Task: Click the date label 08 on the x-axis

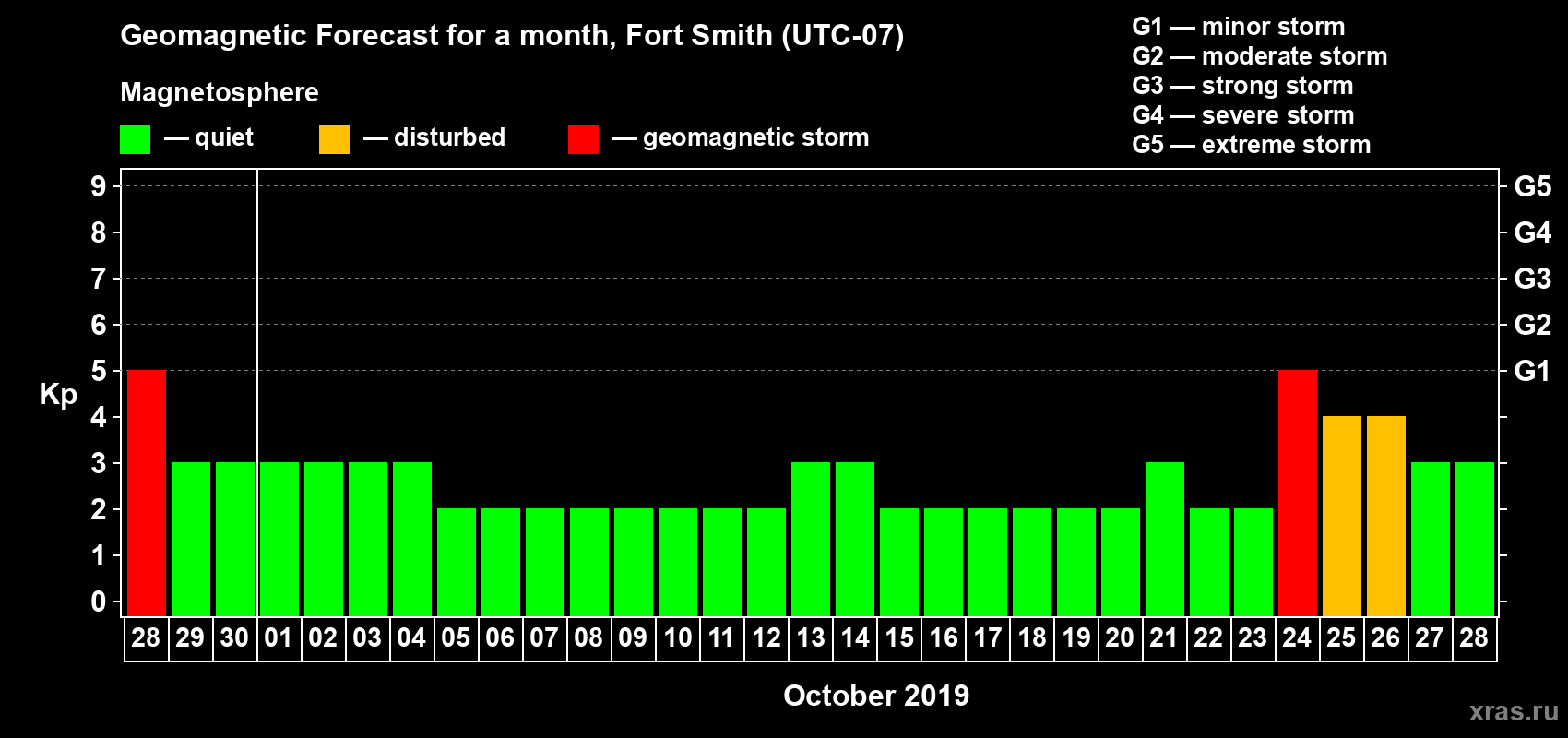Action: pyautogui.click(x=588, y=637)
